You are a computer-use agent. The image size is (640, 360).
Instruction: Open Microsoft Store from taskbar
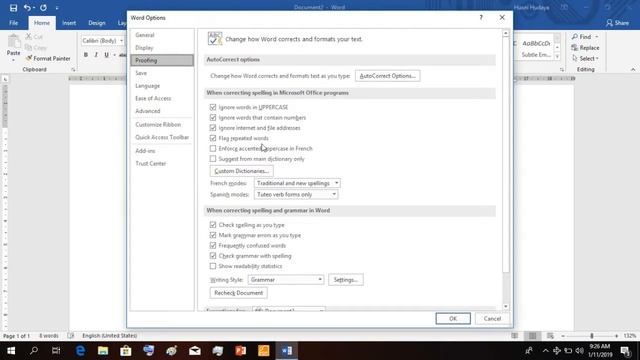(126, 351)
